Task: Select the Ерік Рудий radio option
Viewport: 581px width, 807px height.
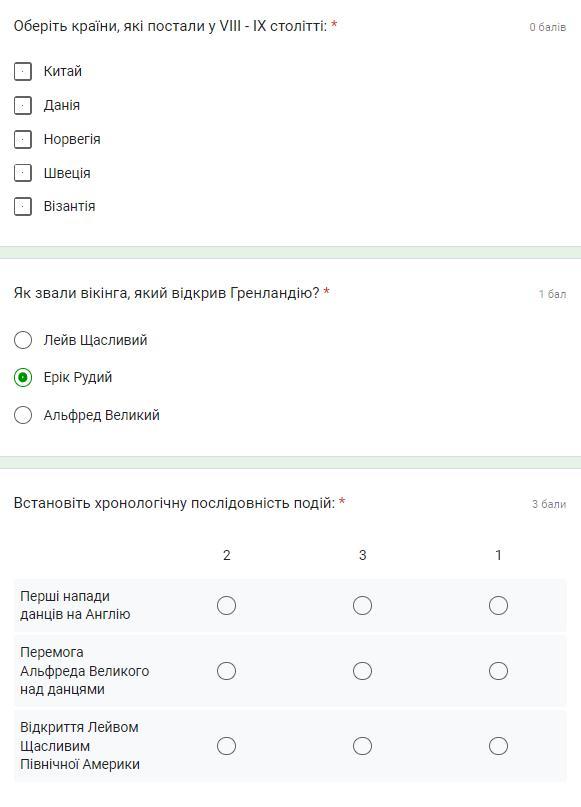Action: click(23, 377)
